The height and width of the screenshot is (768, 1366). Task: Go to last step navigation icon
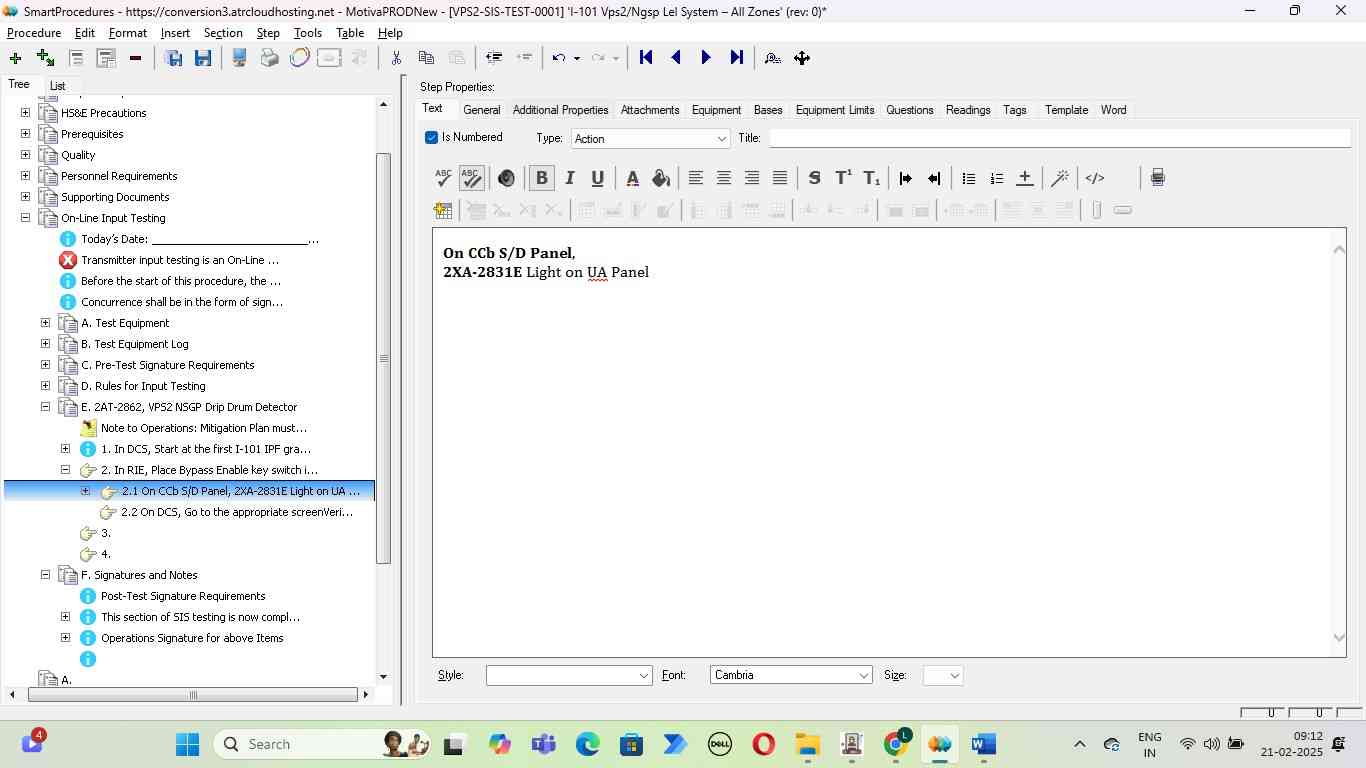pyautogui.click(x=737, y=58)
